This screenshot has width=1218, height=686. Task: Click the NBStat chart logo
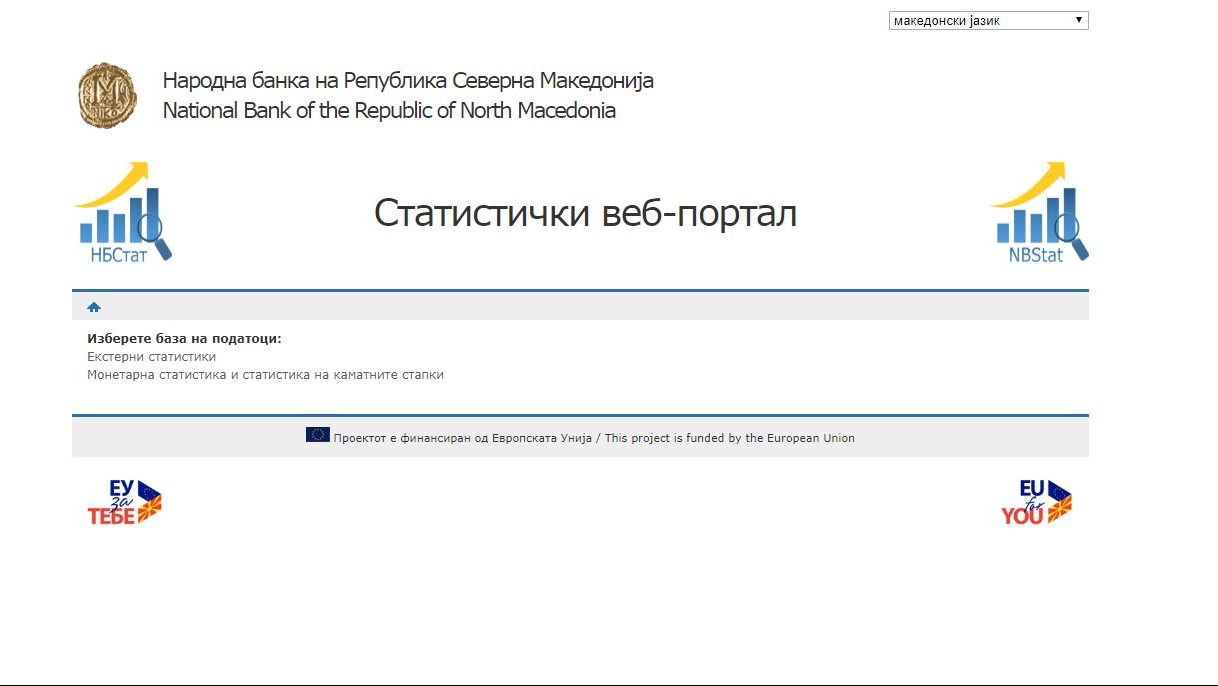pyautogui.click(x=1038, y=213)
